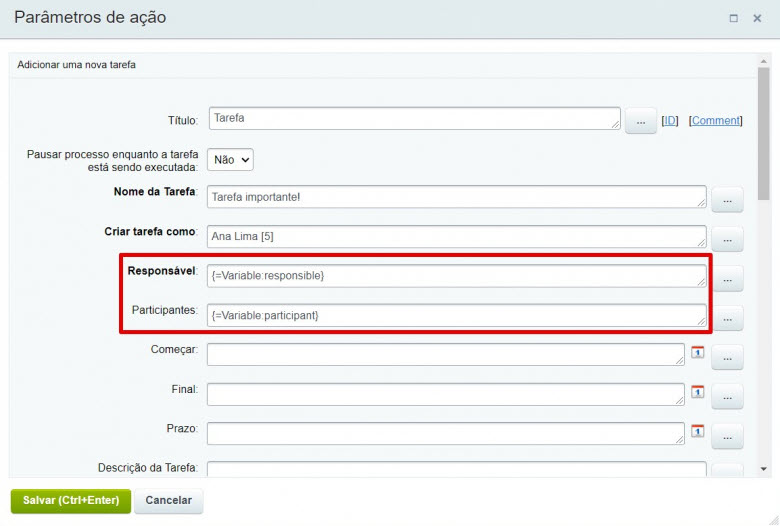Click the Comment link

(715, 120)
